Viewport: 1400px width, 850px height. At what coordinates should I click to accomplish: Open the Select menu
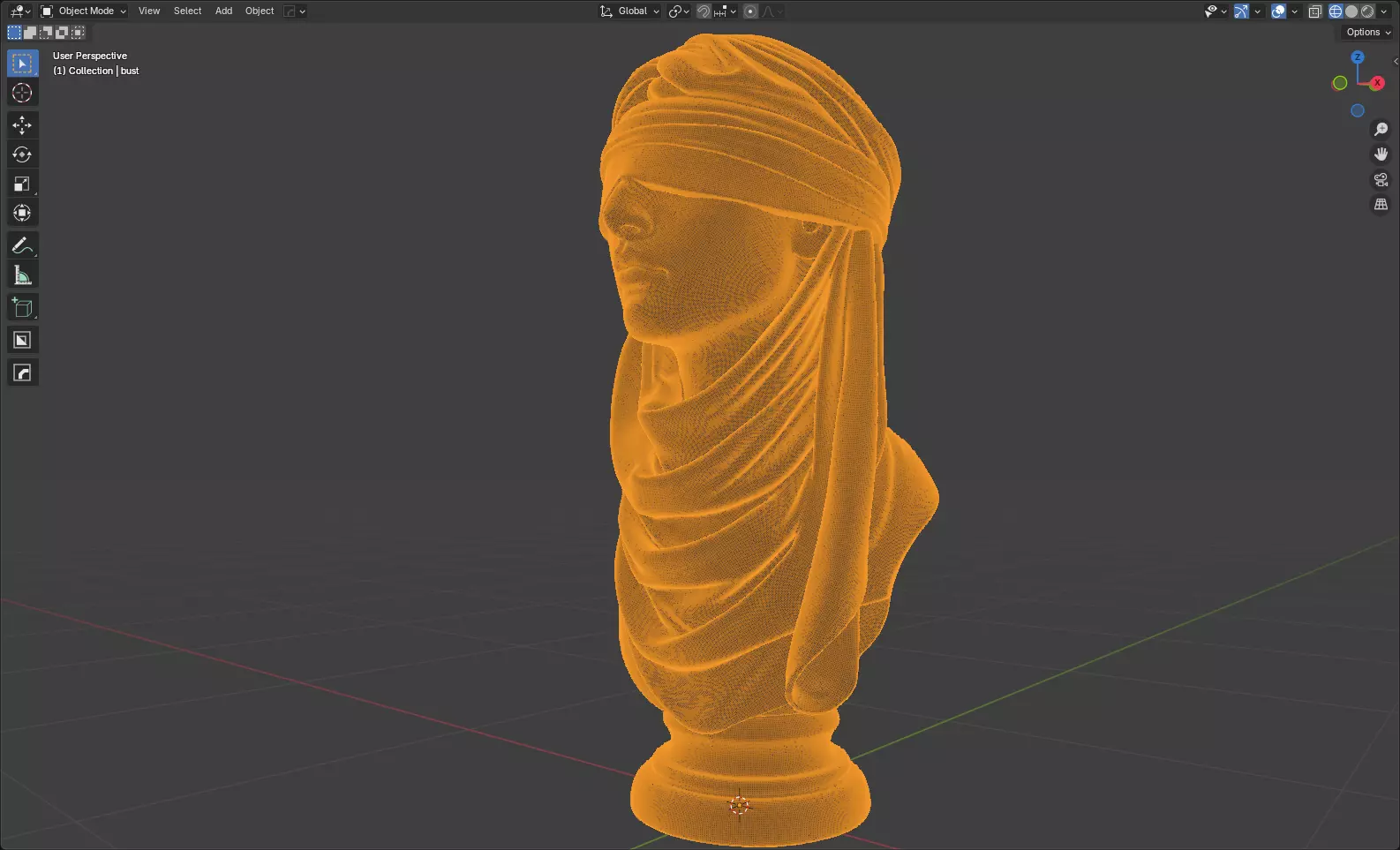tap(187, 11)
